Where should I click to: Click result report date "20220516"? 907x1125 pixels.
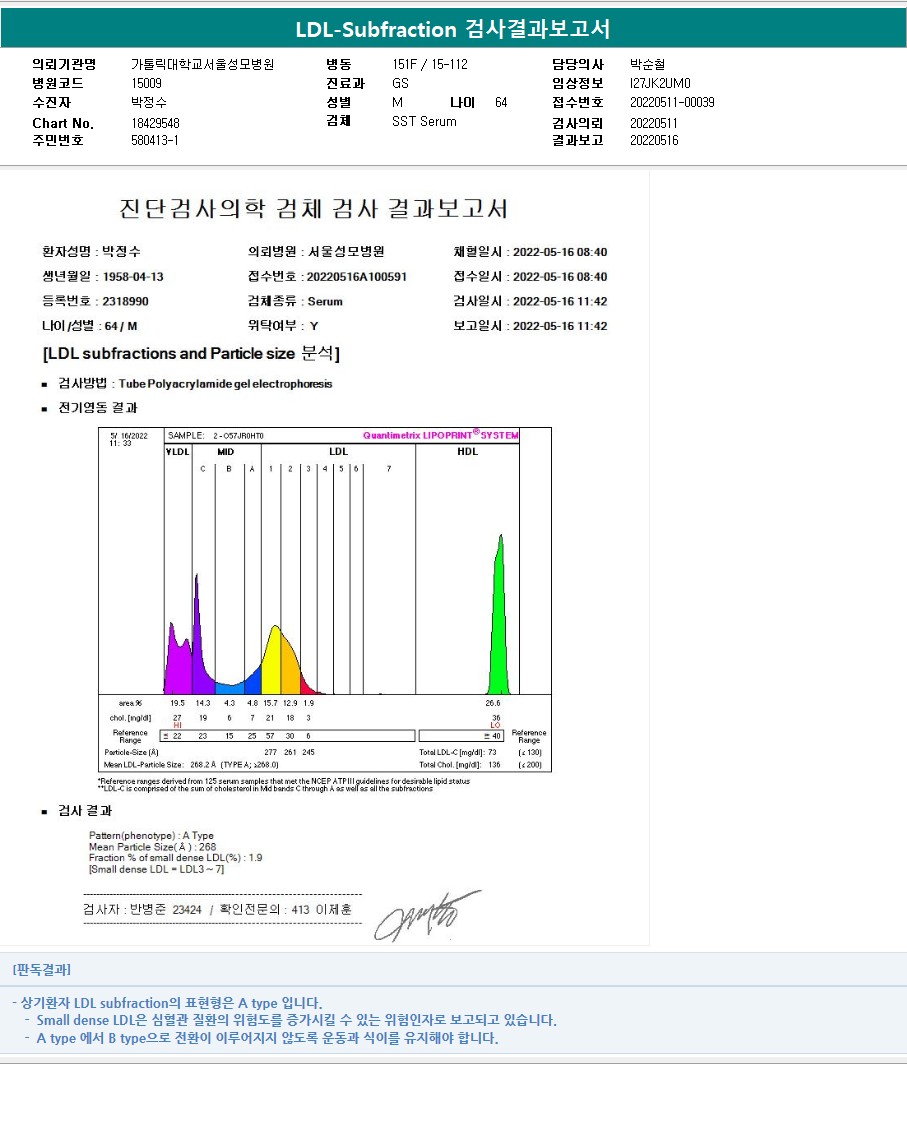(654, 141)
